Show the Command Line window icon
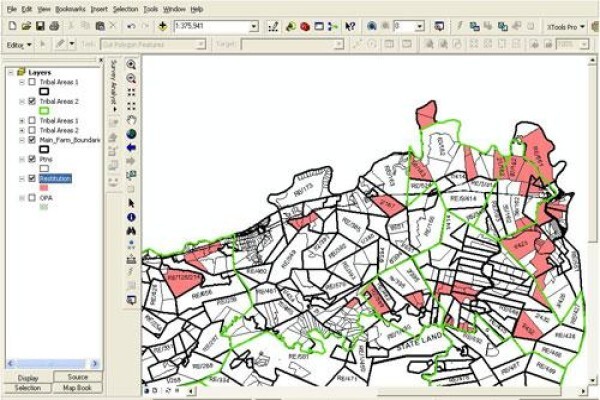The width and height of the screenshot is (600, 400). pos(319,26)
